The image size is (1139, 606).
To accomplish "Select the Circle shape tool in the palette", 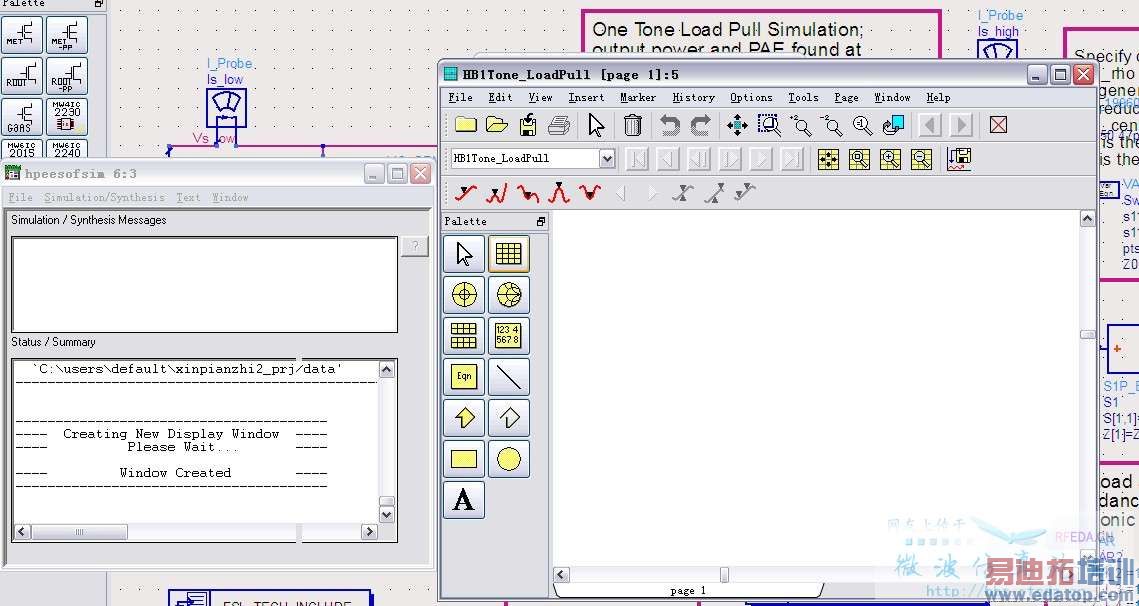I will pyautogui.click(x=508, y=458).
